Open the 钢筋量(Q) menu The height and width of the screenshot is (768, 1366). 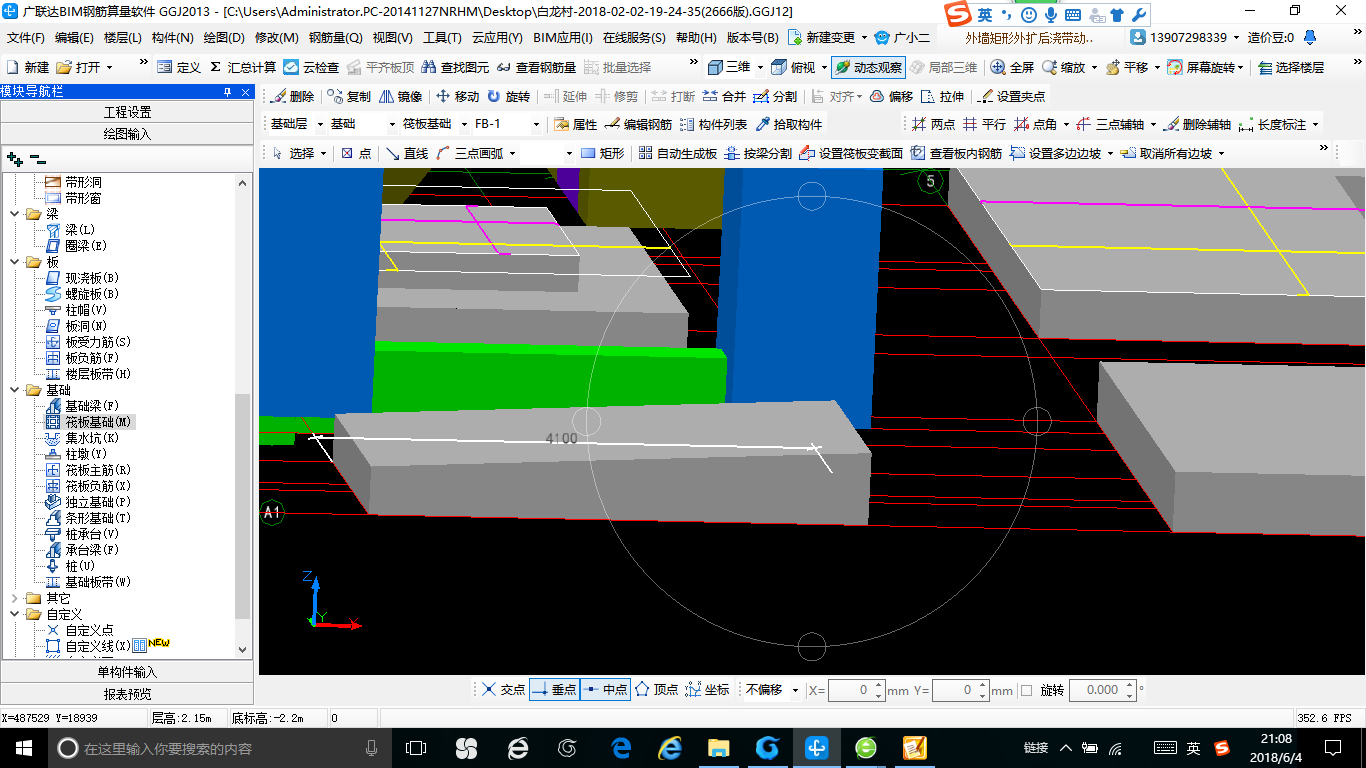(x=336, y=37)
